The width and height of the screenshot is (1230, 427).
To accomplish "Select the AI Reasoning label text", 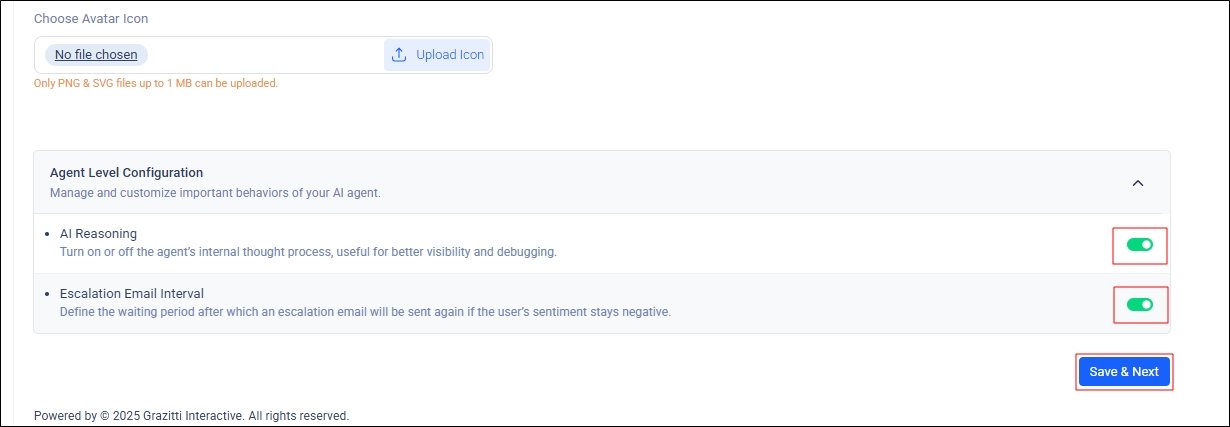I will point(98,234).
